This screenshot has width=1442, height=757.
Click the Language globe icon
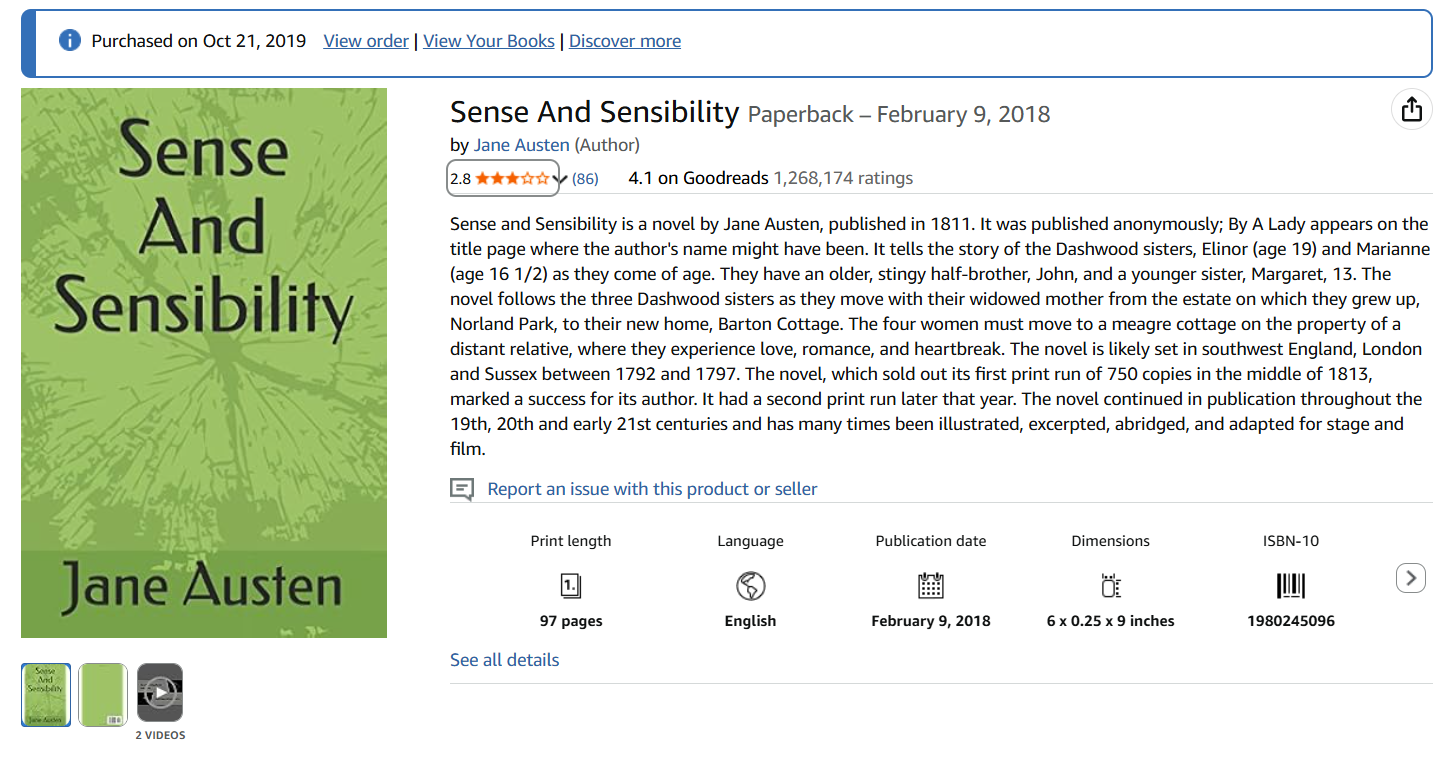point(750,585)
